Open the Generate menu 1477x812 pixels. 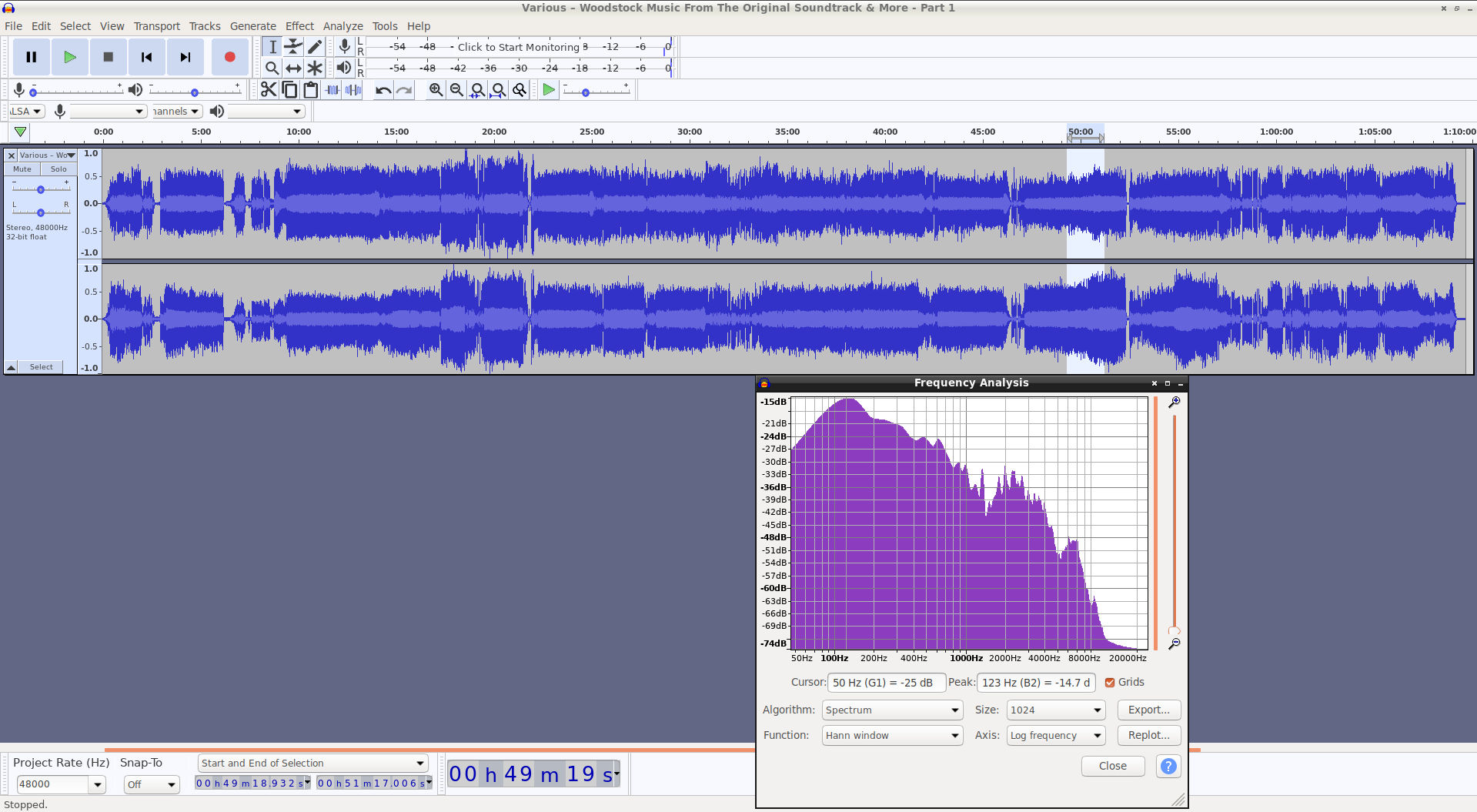252,26
